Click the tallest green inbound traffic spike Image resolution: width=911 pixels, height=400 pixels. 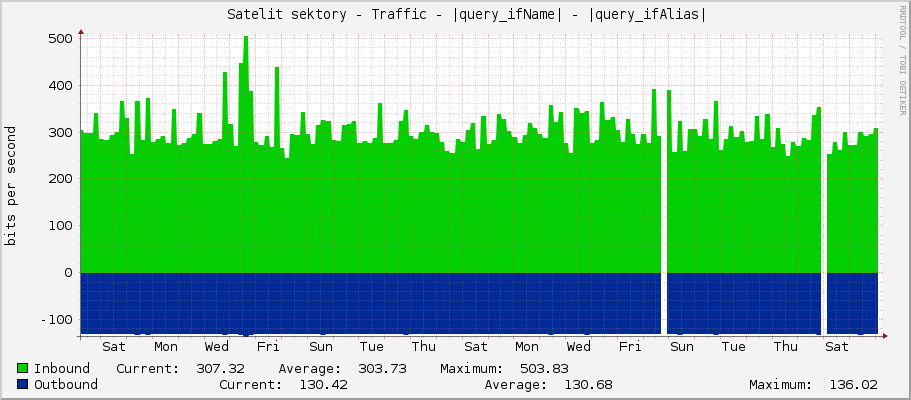click(246, 154)
